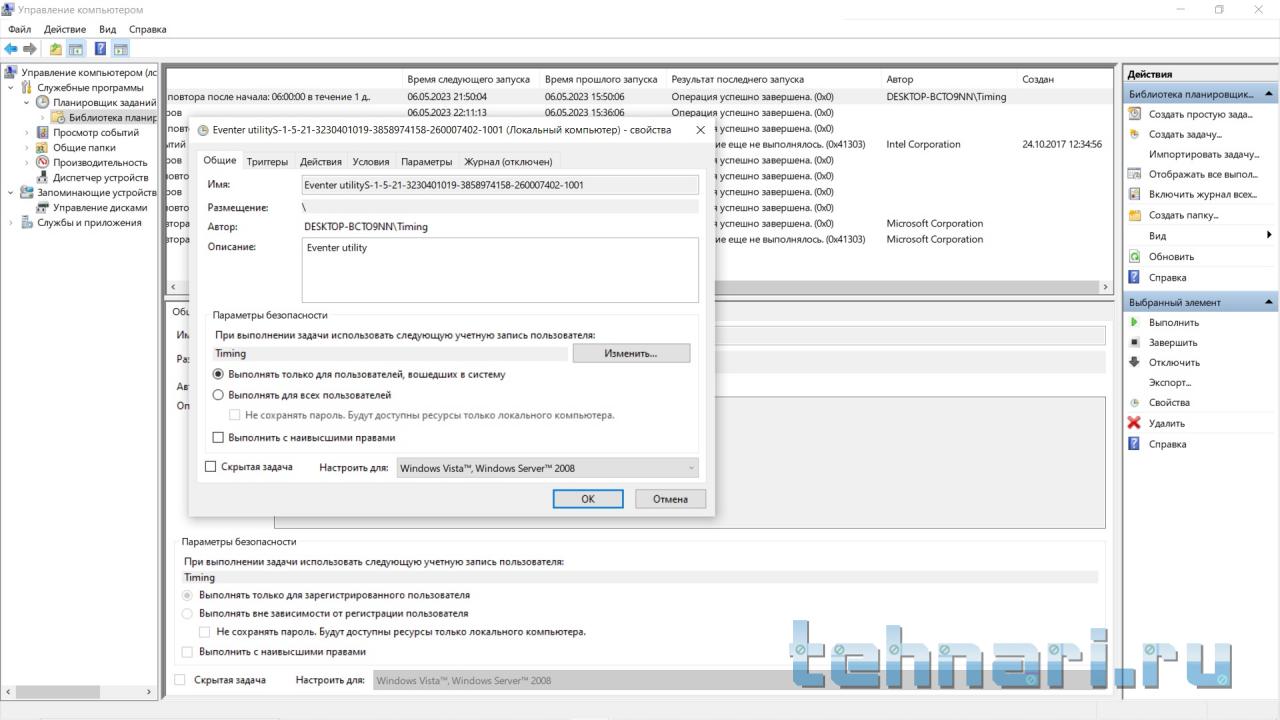Click the 'Создать папку...' folder icon
Screen dimensions: 1280x720
click(1134, 215)
